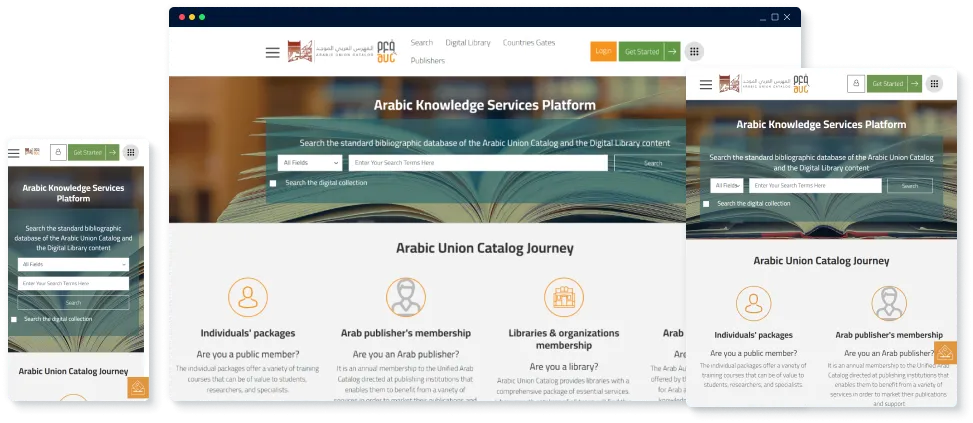The height and width of the screenshot is (423, 973).
Task: Click 'Arab publisher's membership' heading in tablet view
Action: [889, 335]
